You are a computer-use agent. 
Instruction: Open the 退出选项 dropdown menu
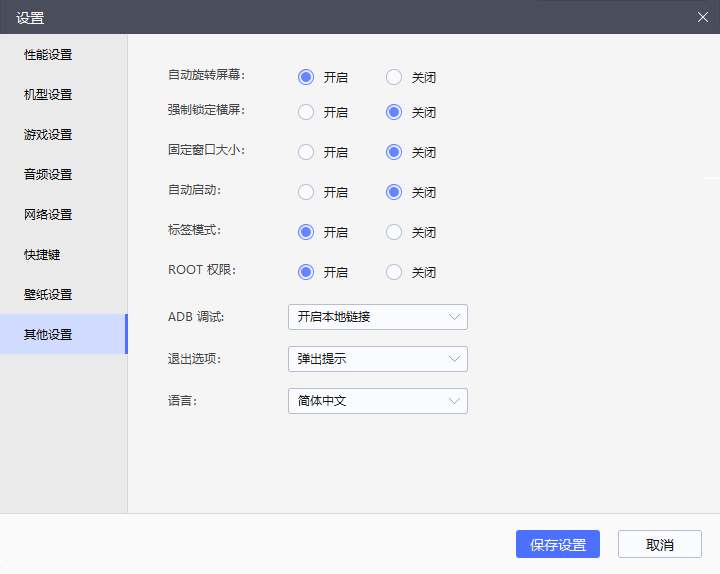pos(377,359)
